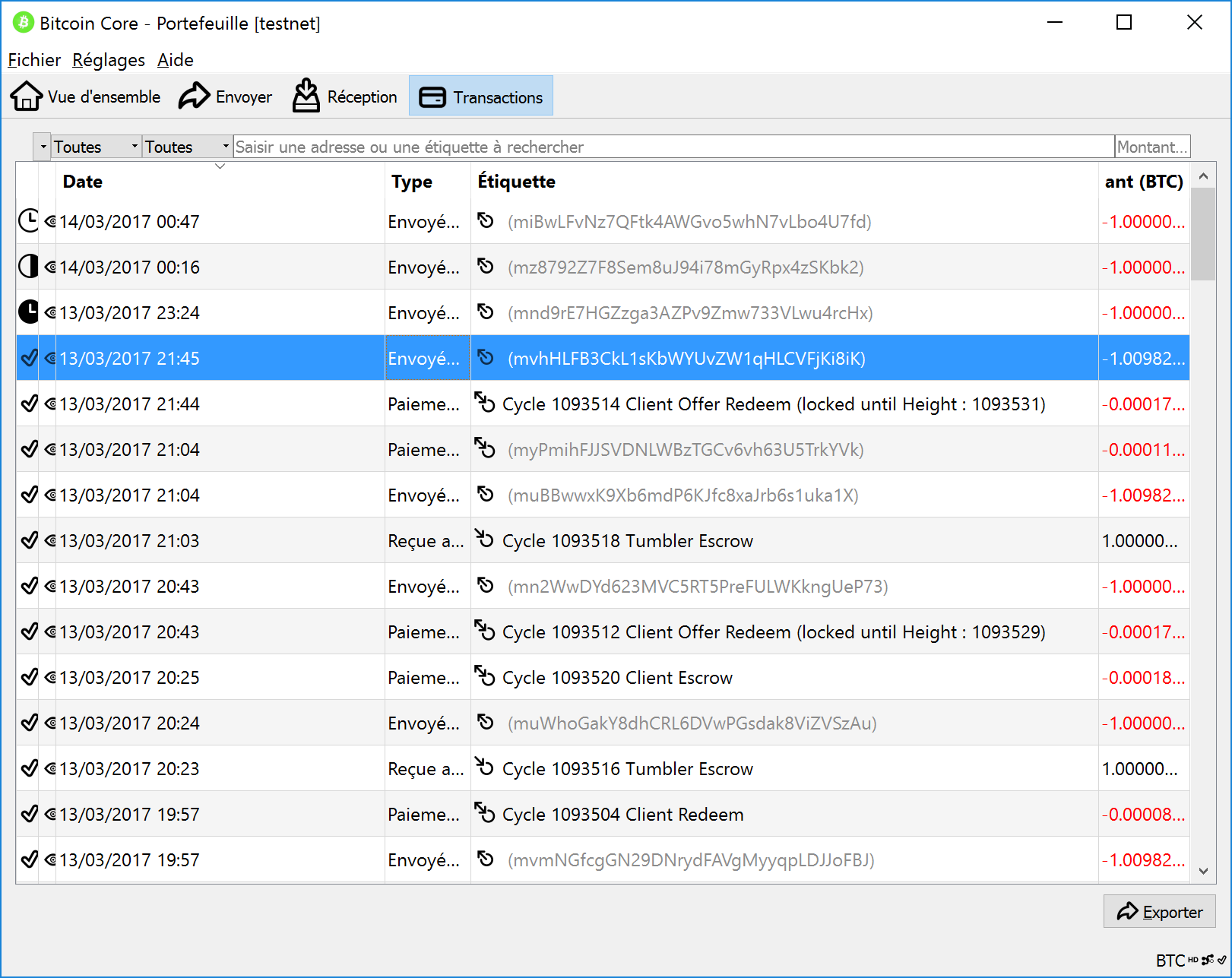Screen dimensions: 1232x978
Task: Click the unconfirmed clock icon for 14/03/2017 00:47
Action: tap(29, 221)
